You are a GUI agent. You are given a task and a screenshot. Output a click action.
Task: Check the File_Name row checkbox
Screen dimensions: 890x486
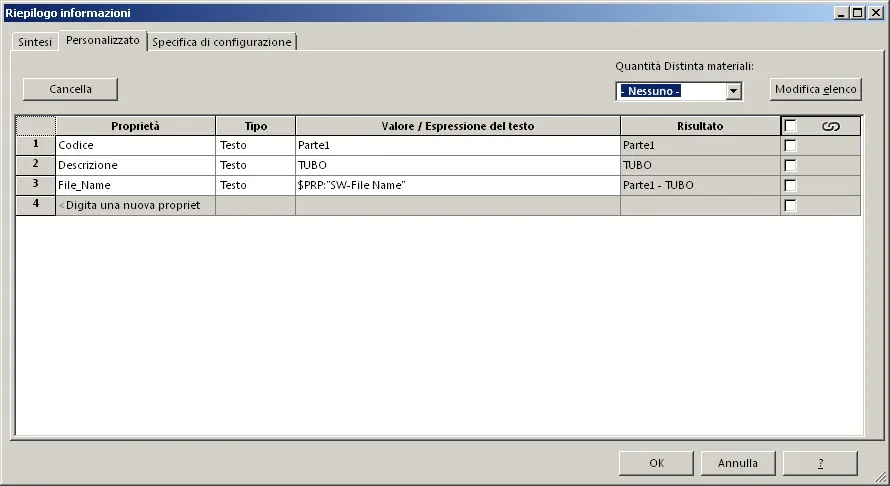pos(791,186)
